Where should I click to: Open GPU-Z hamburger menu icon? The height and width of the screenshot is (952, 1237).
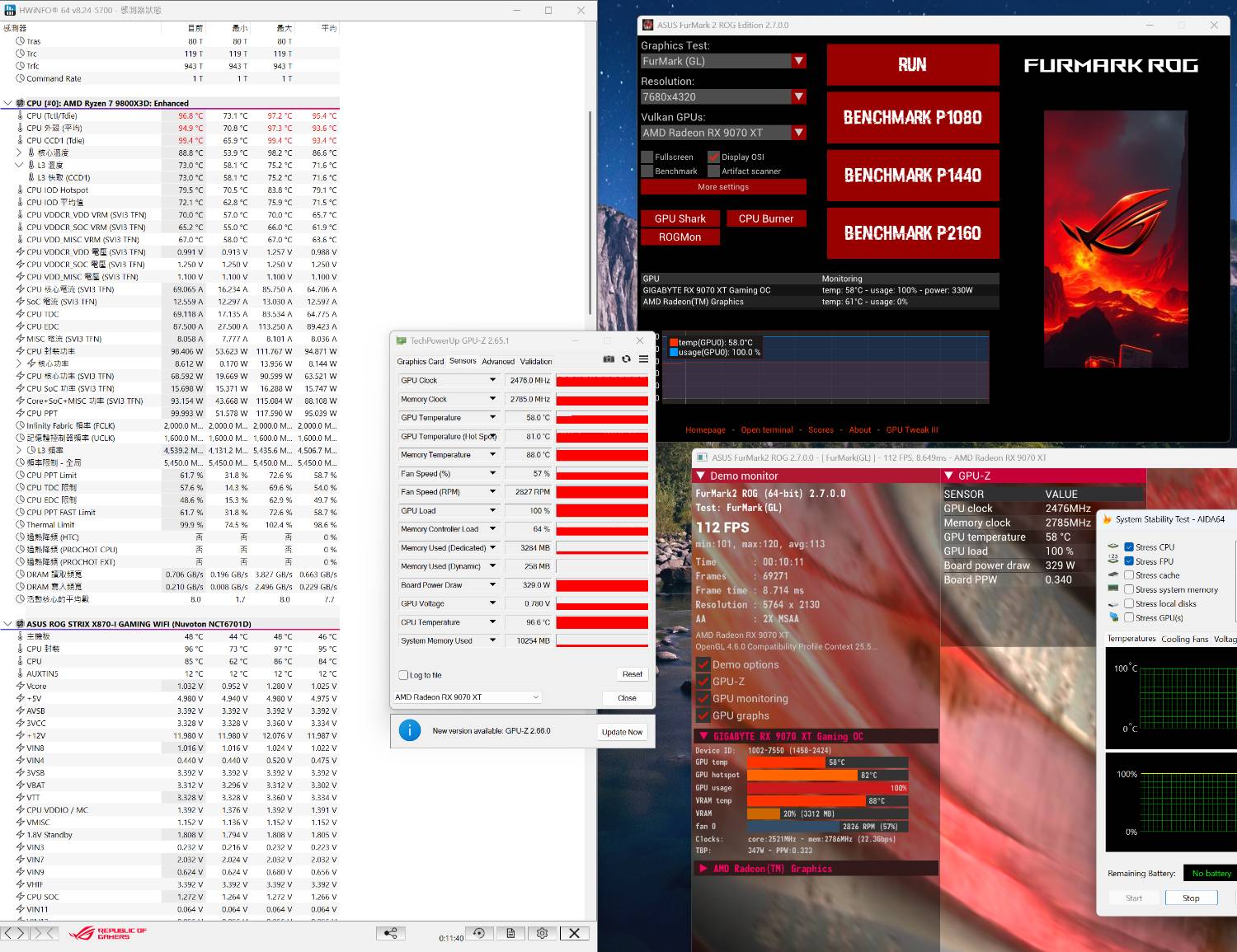click(643, 359)
